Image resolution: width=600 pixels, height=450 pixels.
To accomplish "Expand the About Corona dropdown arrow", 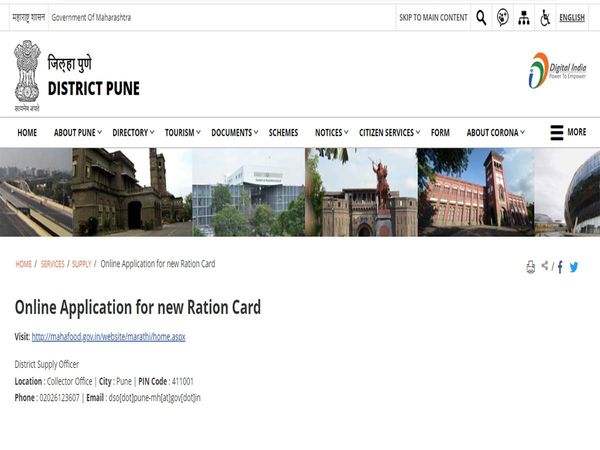I will [x=522, y=132].
